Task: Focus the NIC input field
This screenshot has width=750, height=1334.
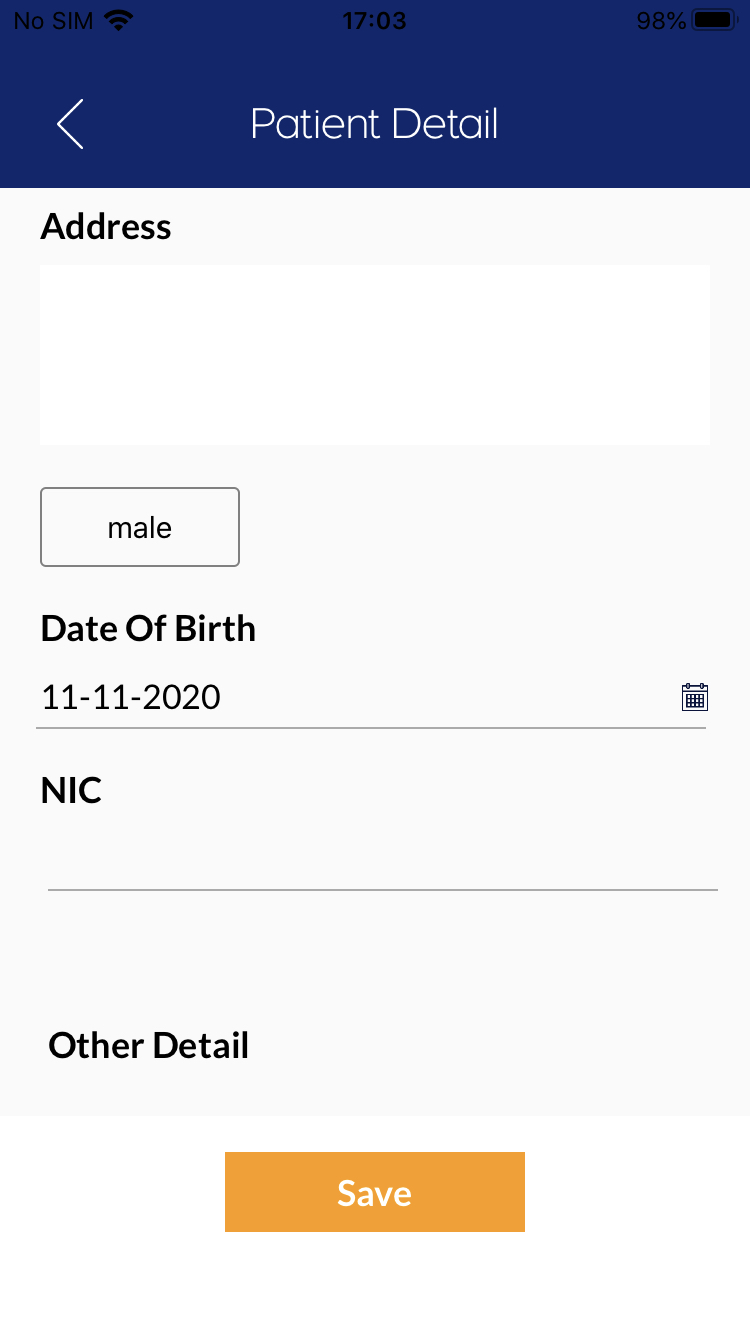Action: [382, 862]
